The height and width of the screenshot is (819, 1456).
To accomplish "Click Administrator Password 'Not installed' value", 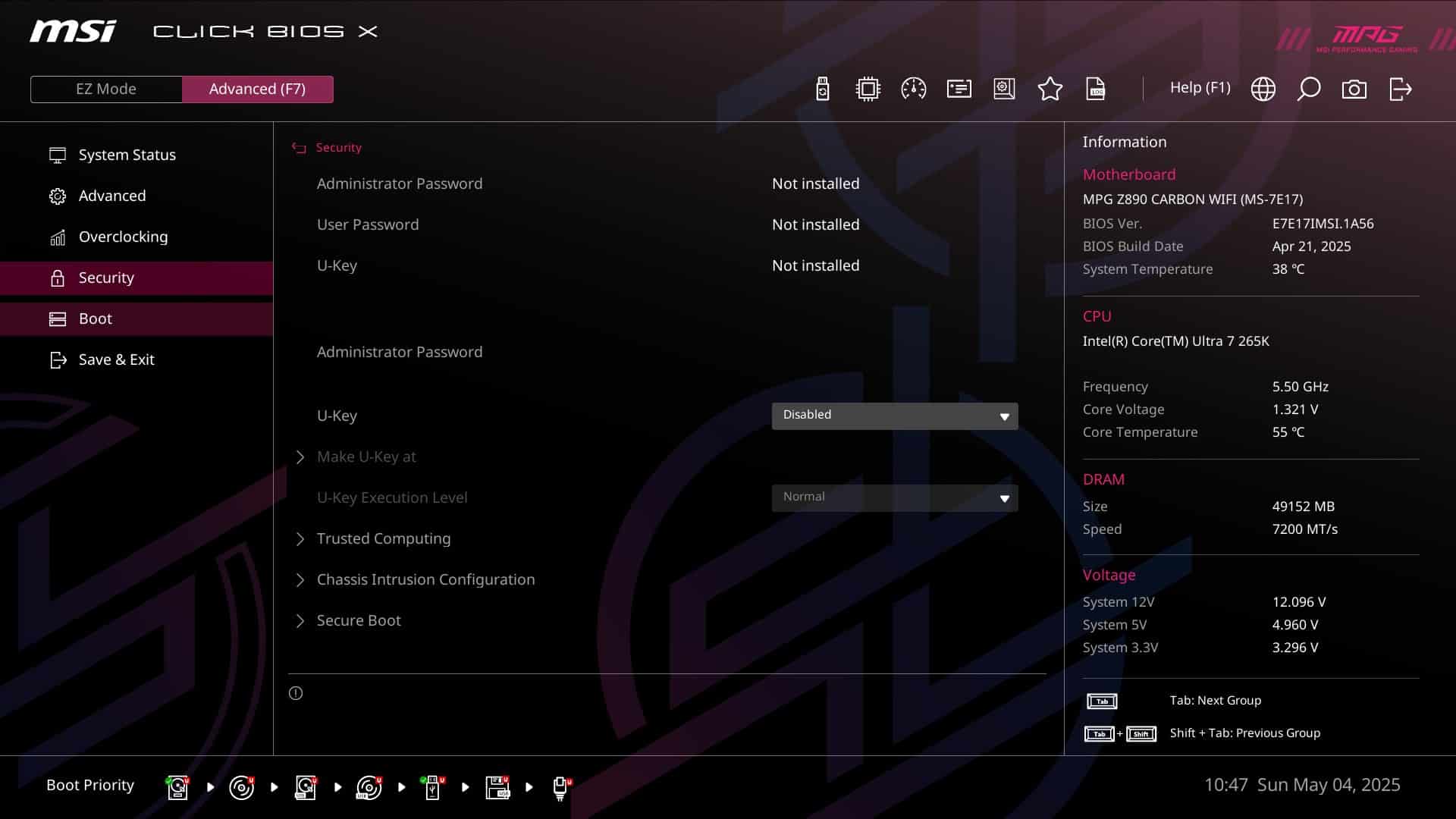I will (815, 184).
